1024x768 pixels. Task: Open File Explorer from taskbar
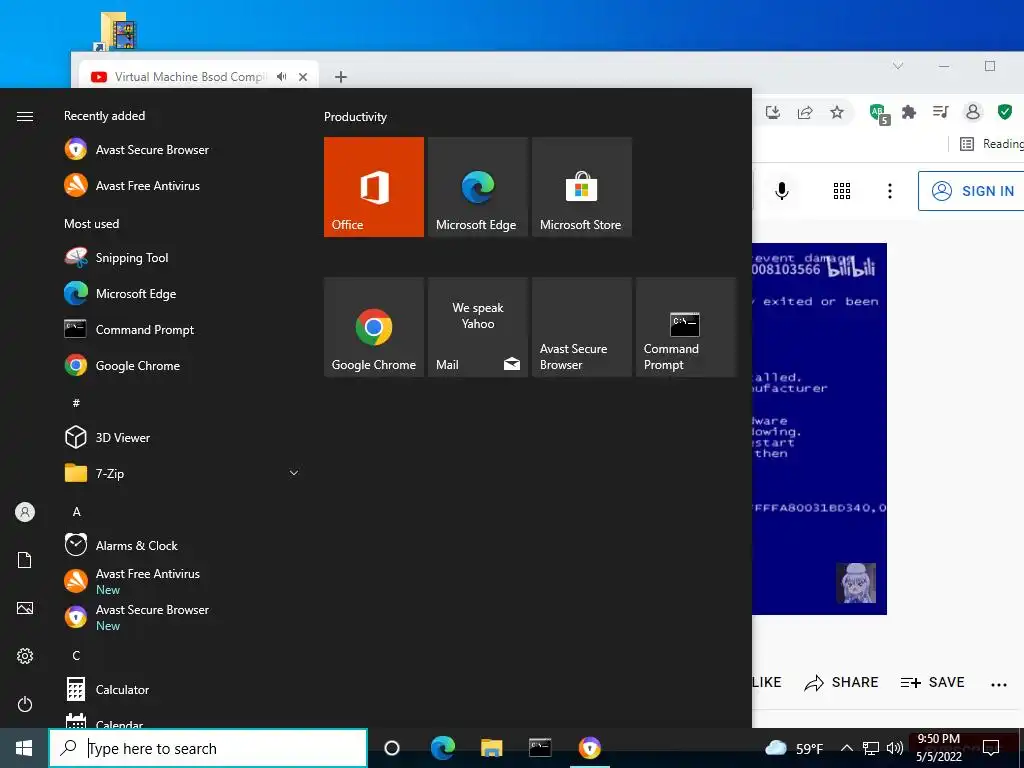click(491, 748)
